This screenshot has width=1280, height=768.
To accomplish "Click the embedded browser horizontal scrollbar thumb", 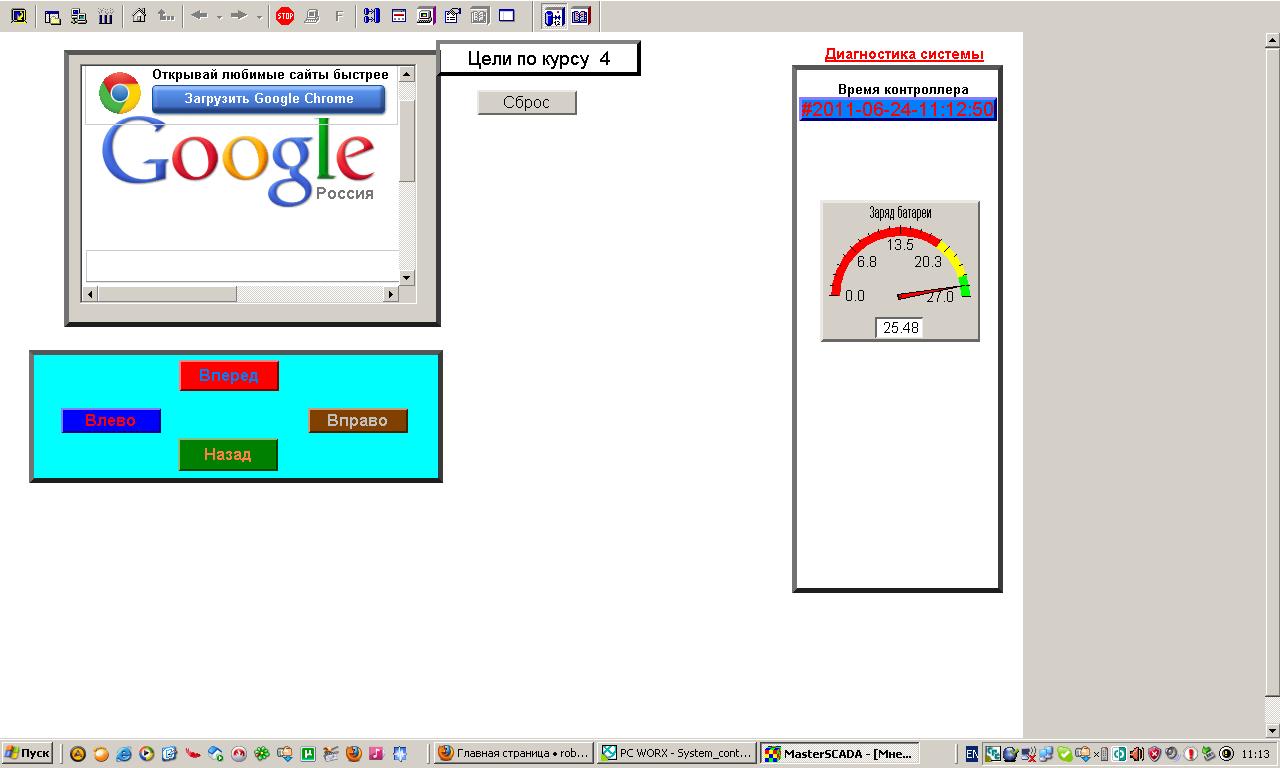I will click(168, 294).
